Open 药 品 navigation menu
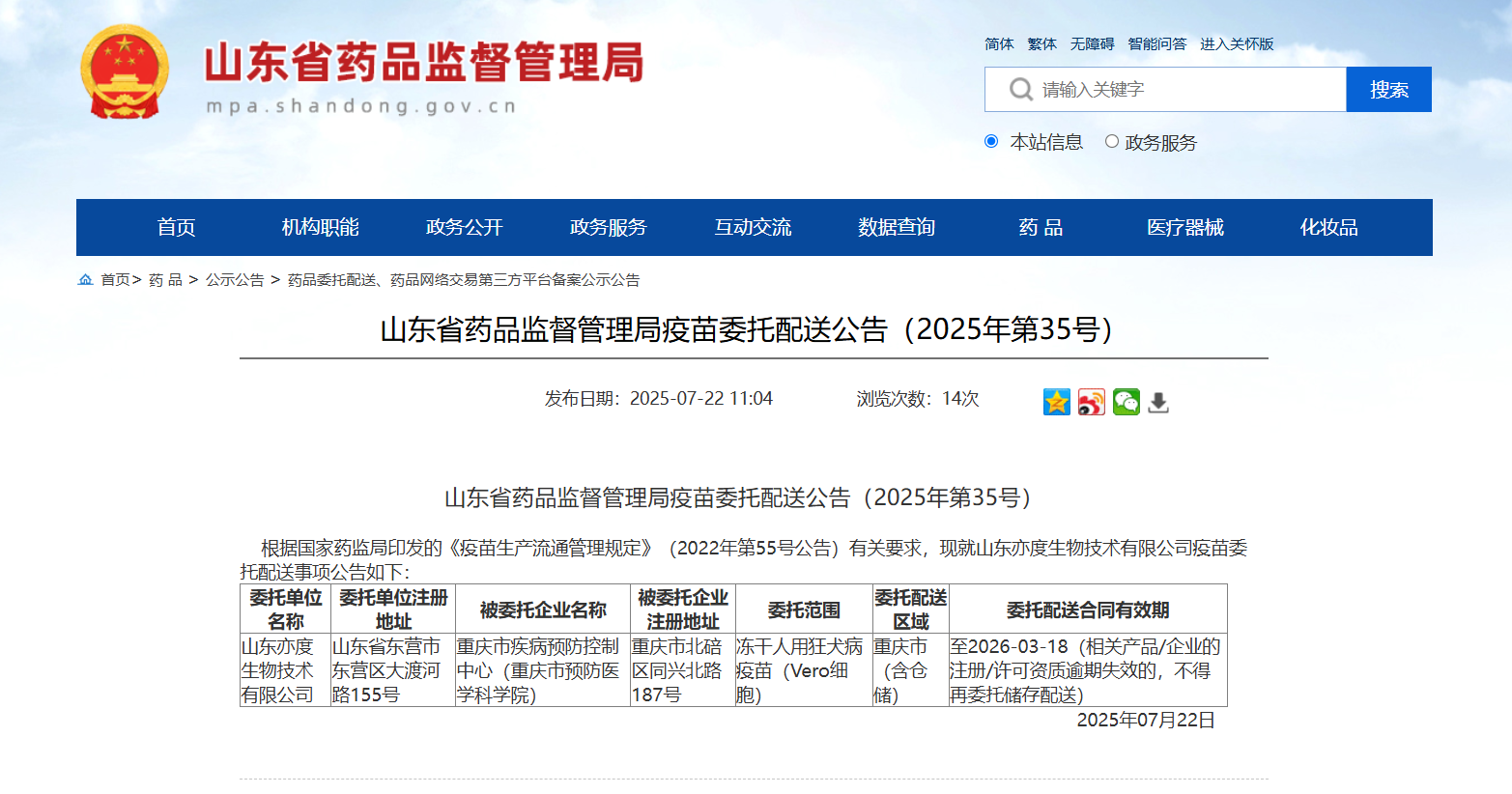 pyautogui.click(x=1041, y=227)
